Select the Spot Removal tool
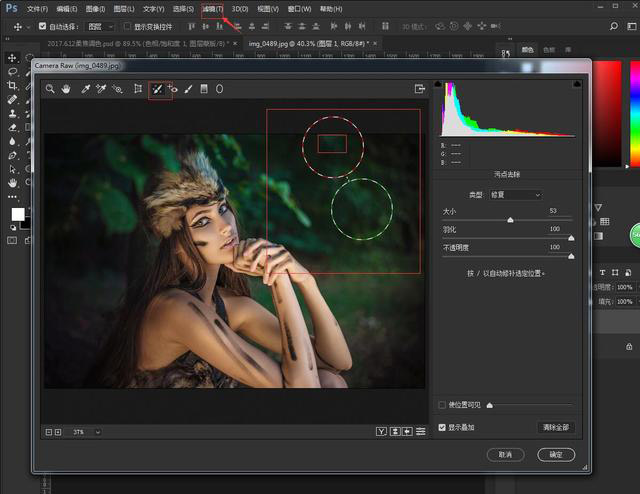Screen dimensions: 640x494 pos(158,89)
